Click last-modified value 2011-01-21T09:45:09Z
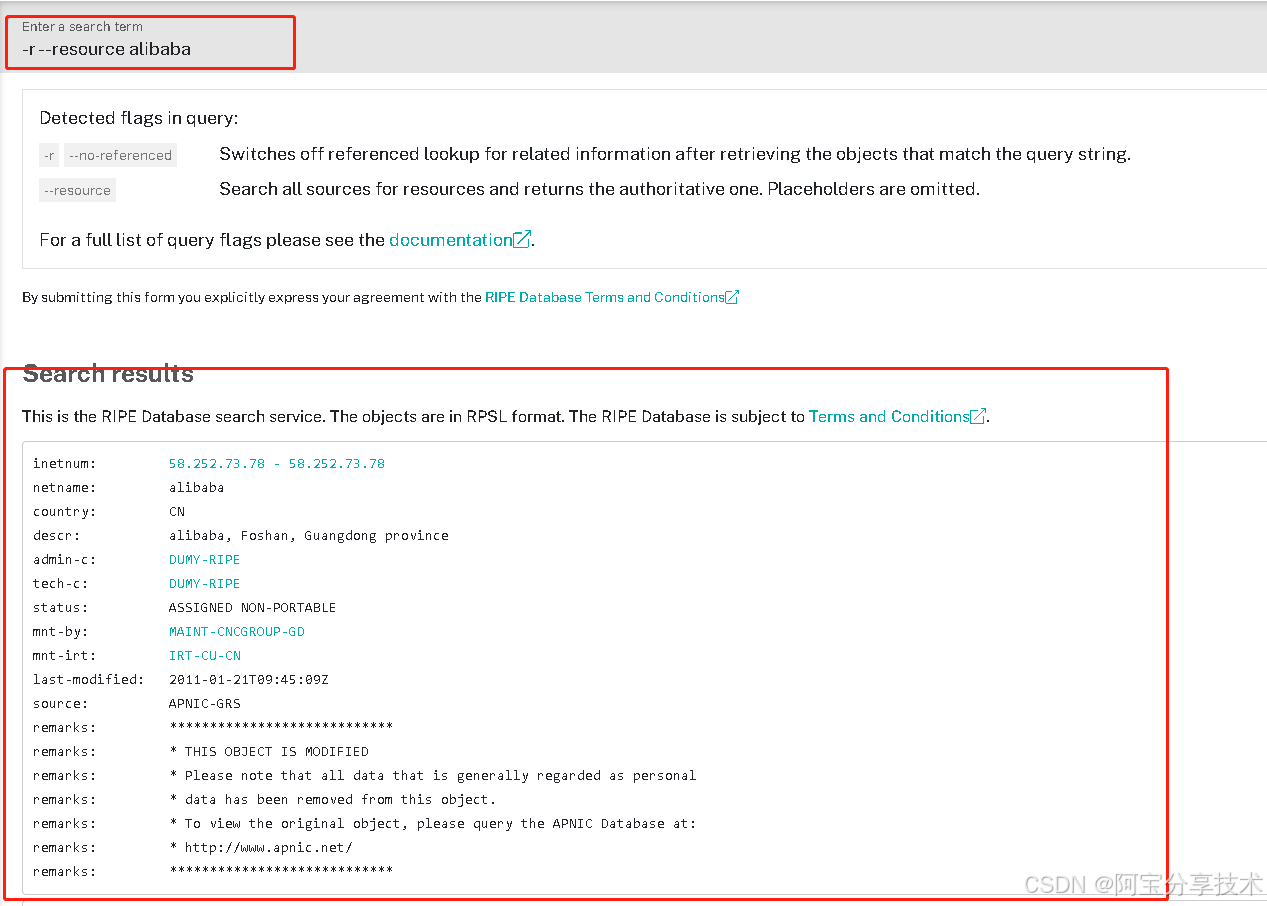This screenshot has width=1267, height=906. 249,680
